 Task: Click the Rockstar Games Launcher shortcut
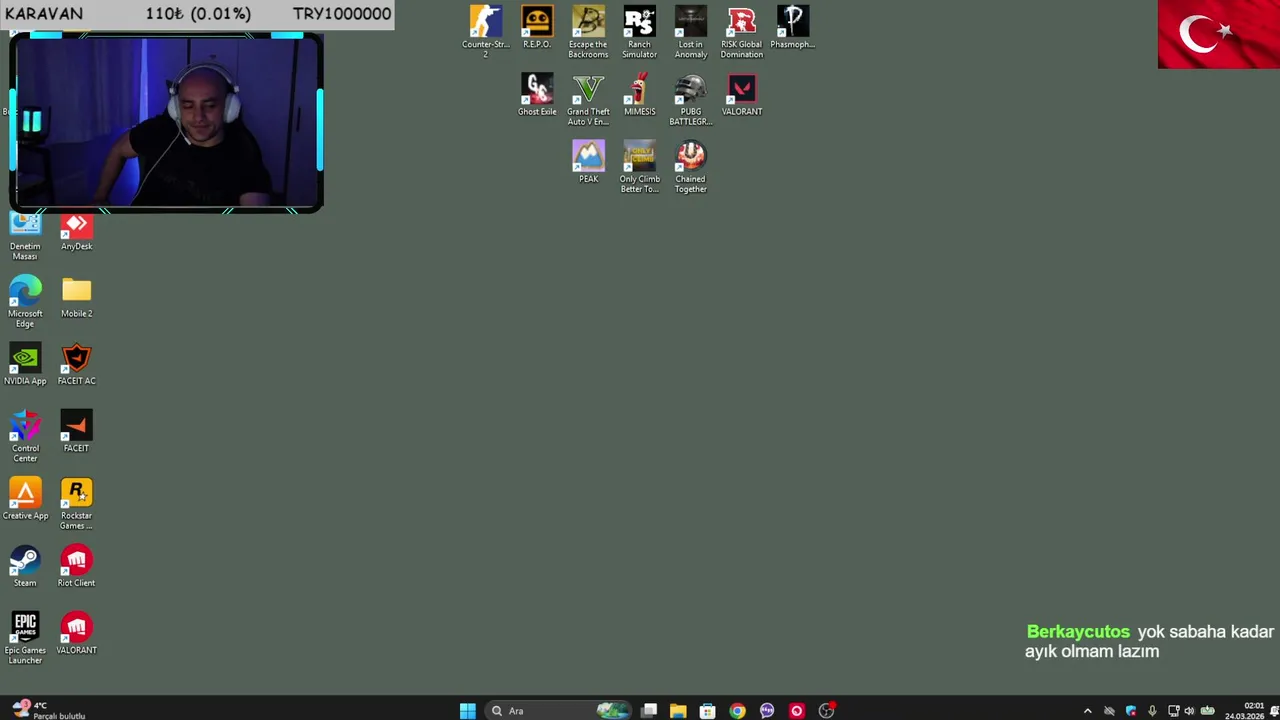pos(76,502)
